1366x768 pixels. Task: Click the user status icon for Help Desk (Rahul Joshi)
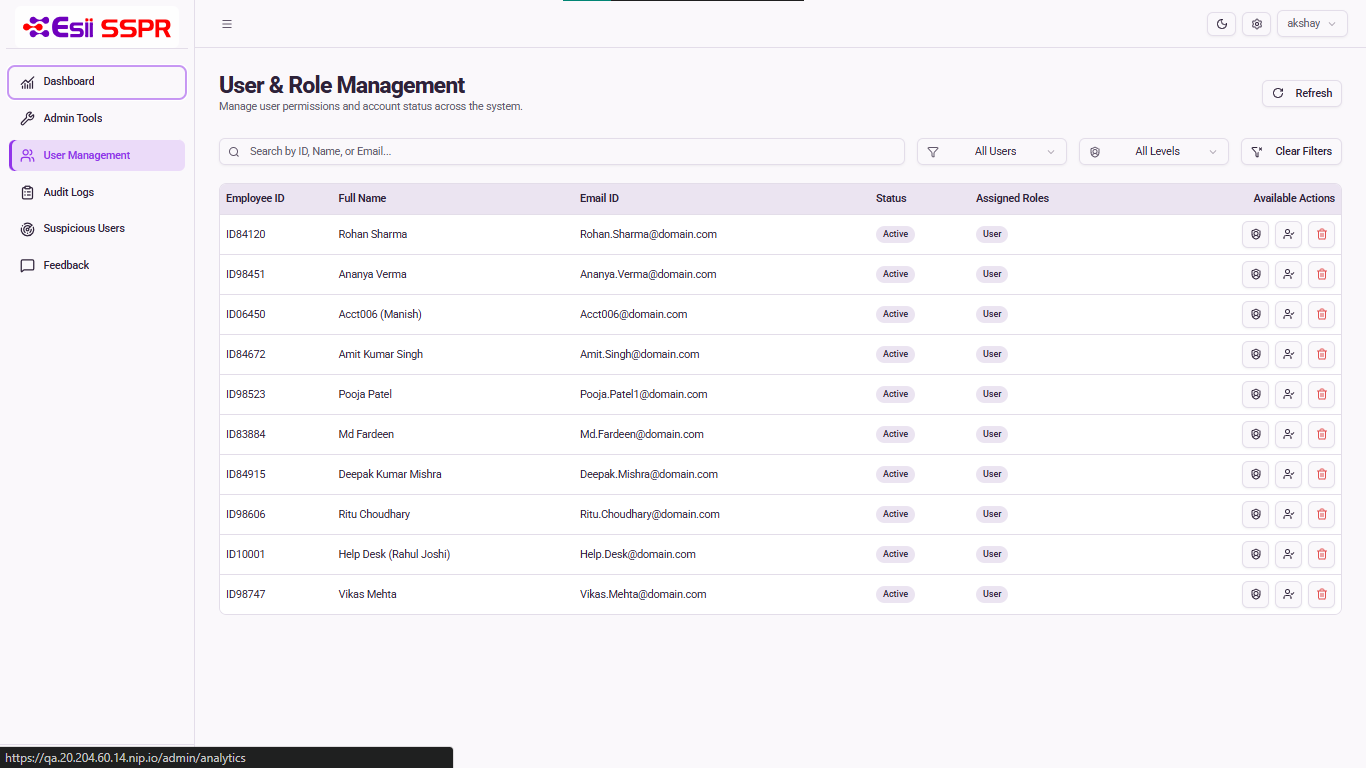(1288, 554)
